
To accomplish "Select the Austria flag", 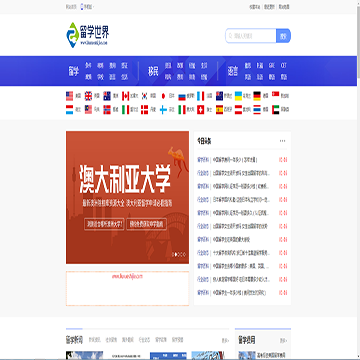I will pyautogui.click(x=238, y=110).
